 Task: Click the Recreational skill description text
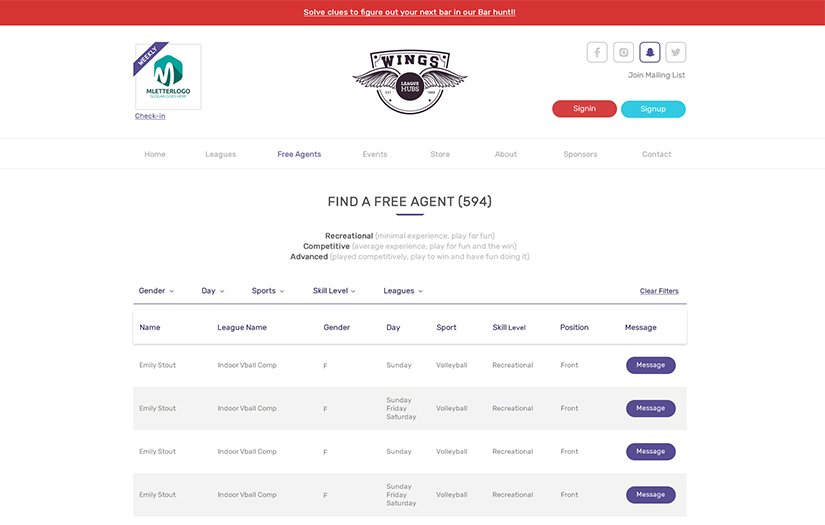tap(409, 236)
